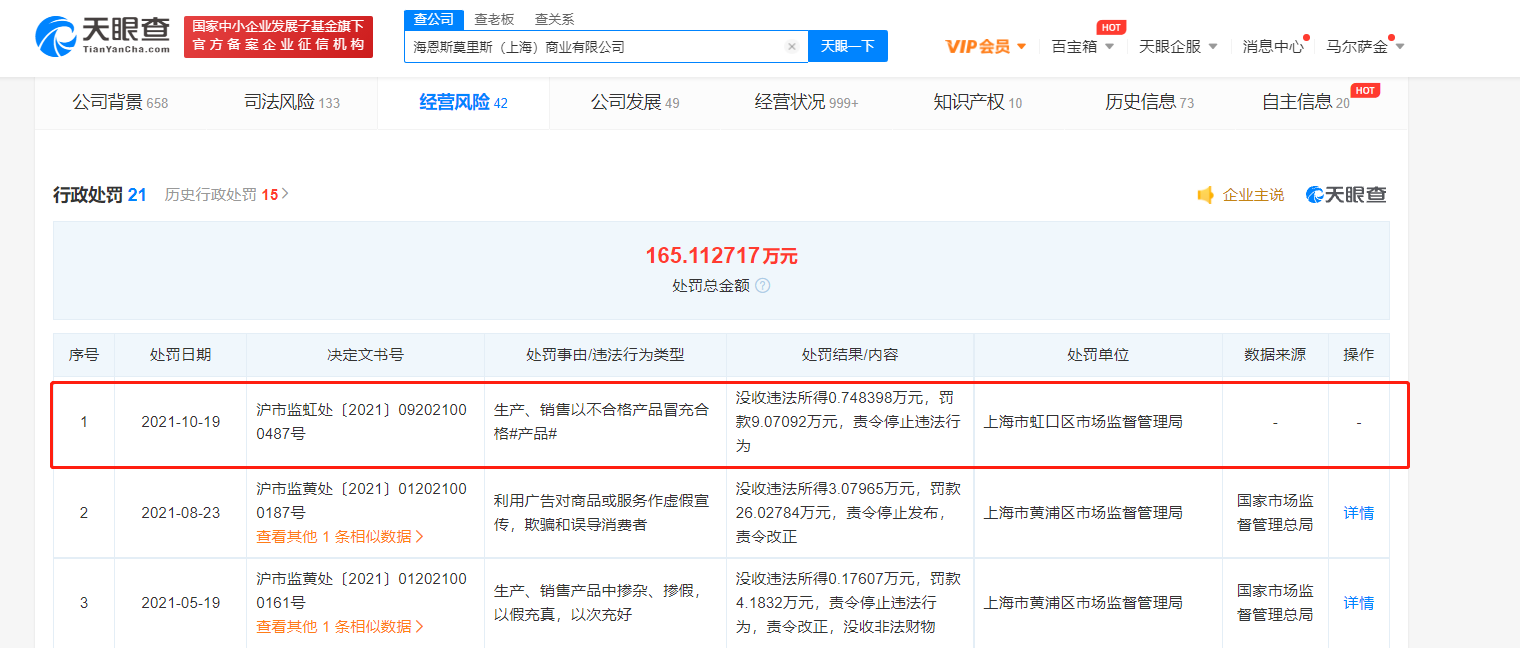Click the 天眼查 logo beside 企业主说

click(1346, 195)
